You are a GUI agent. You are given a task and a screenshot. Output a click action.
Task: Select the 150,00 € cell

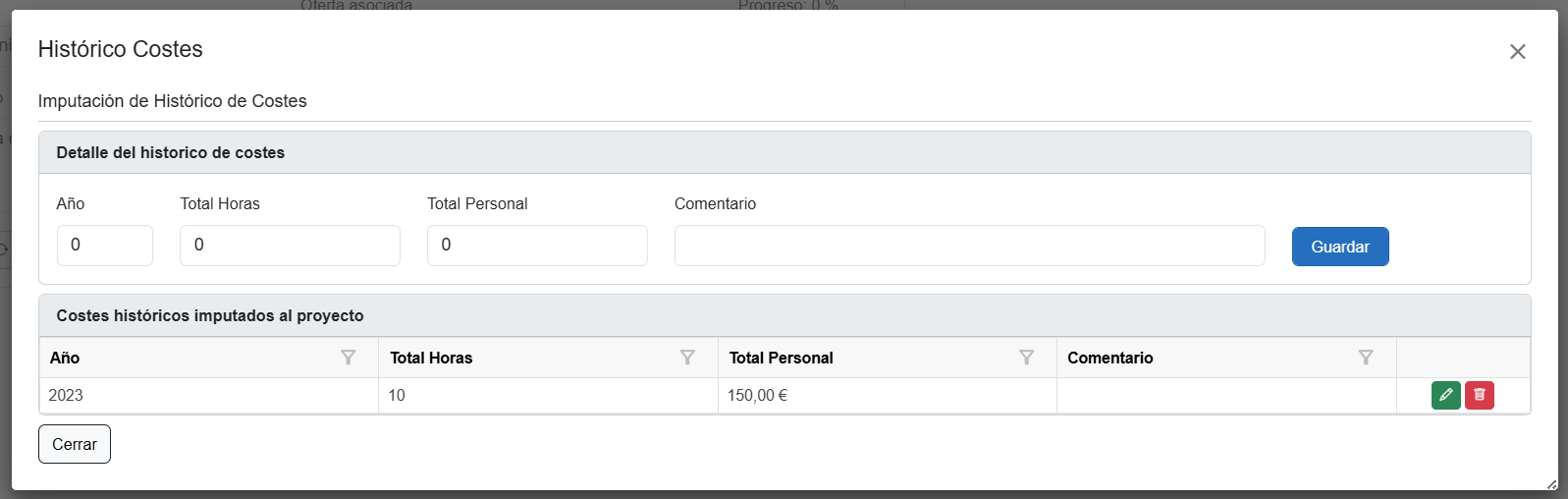click(x=757, y=395)
